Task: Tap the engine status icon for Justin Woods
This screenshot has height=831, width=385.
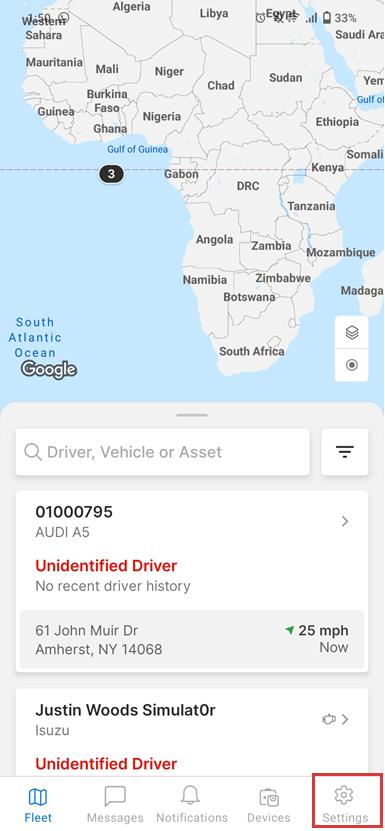Action: point(329,719)
